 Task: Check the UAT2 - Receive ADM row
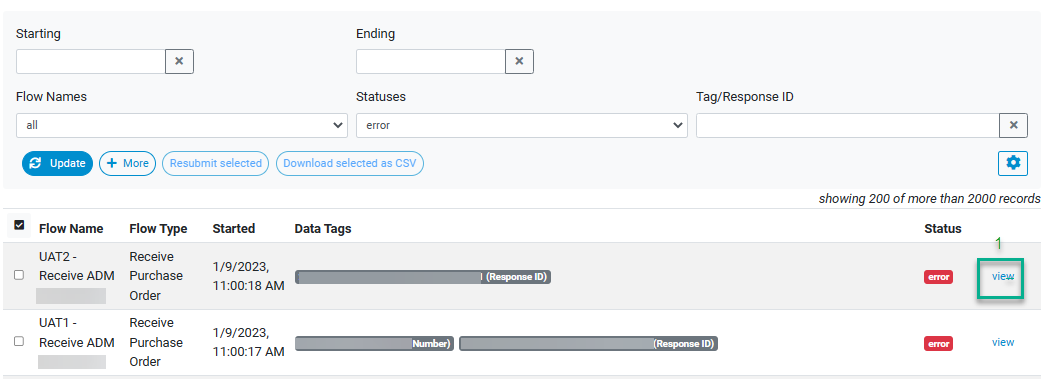19,275
